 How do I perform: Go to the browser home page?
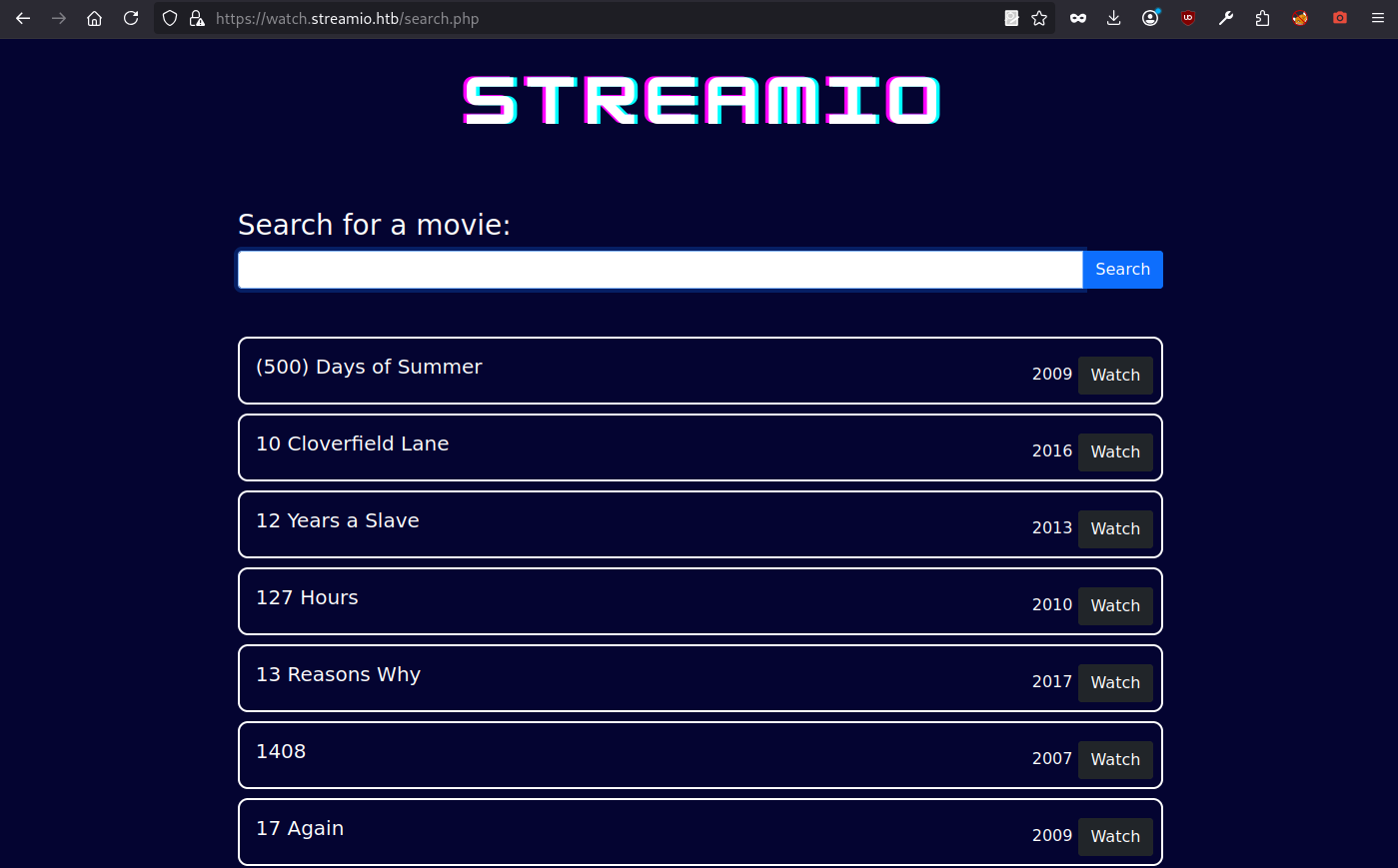tap(95, 18)
